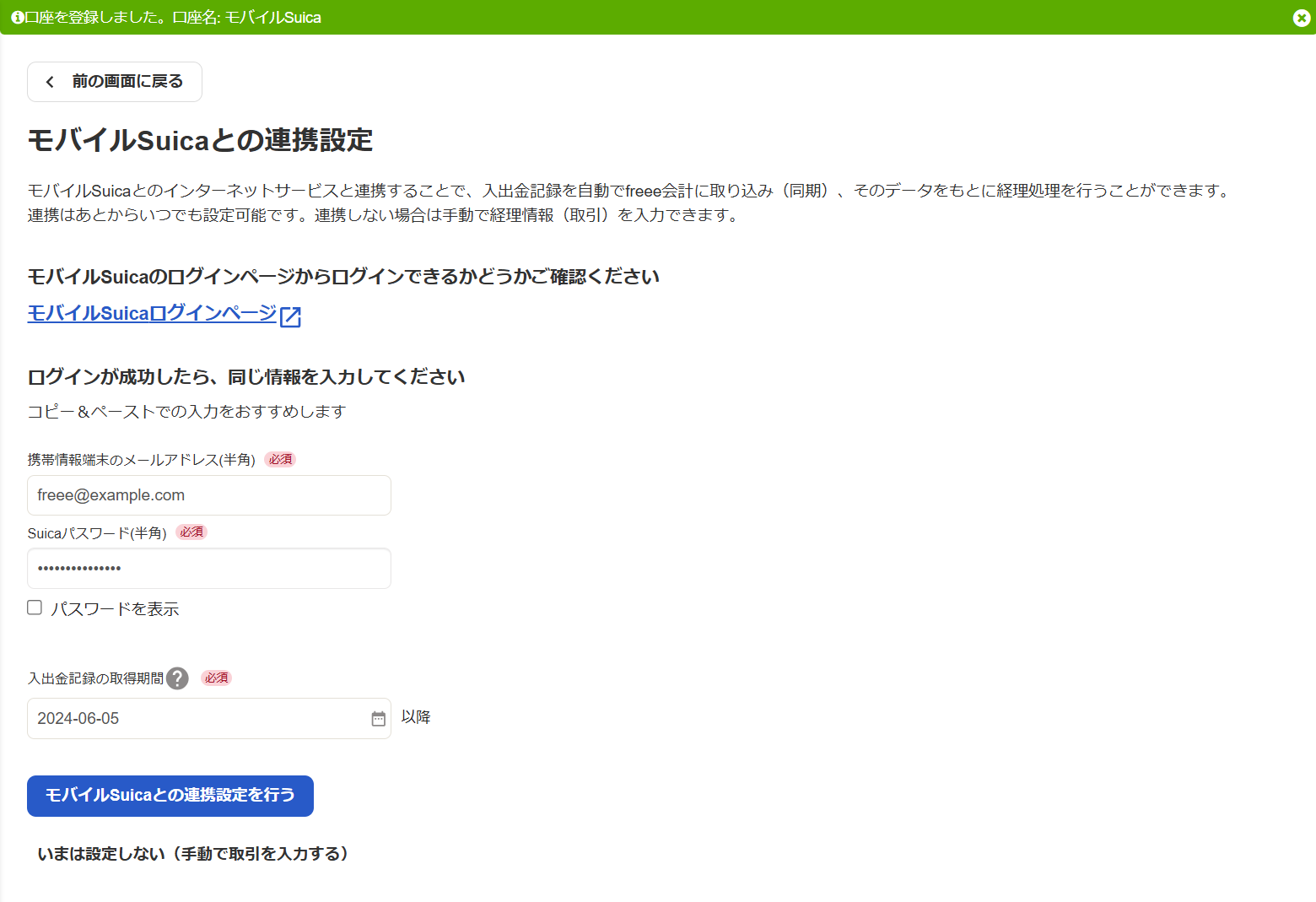
Task: Click the パスワードを表示 label text
Action: tap(115, 609)
